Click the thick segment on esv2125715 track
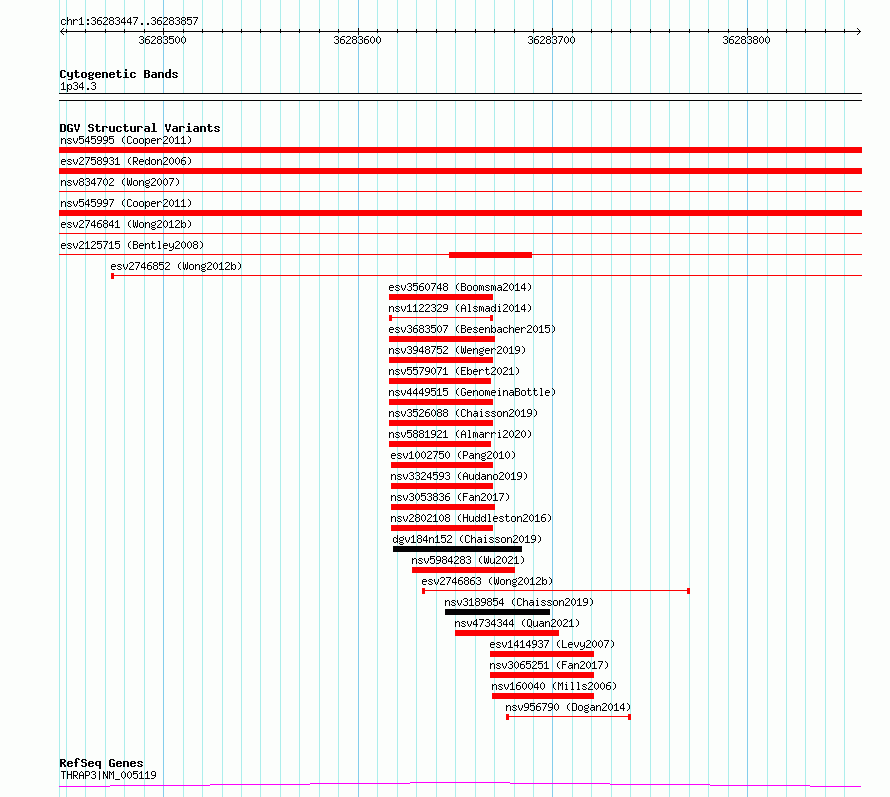This screenshot has height=797, width=890. point(490,255)
